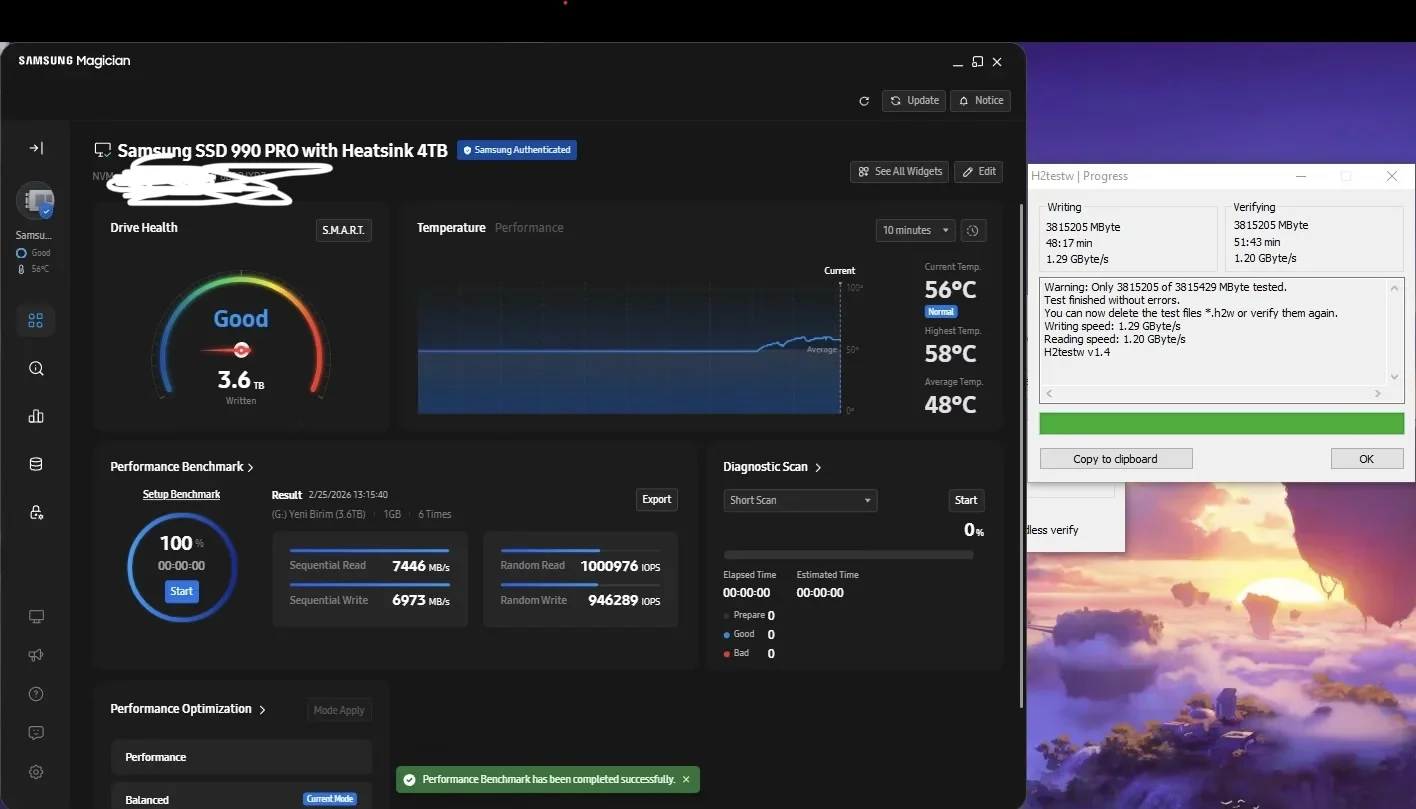Screen dimensions: 1416x809
Task: Select the Performance optimization mode
Action: [x=241, y=757]
